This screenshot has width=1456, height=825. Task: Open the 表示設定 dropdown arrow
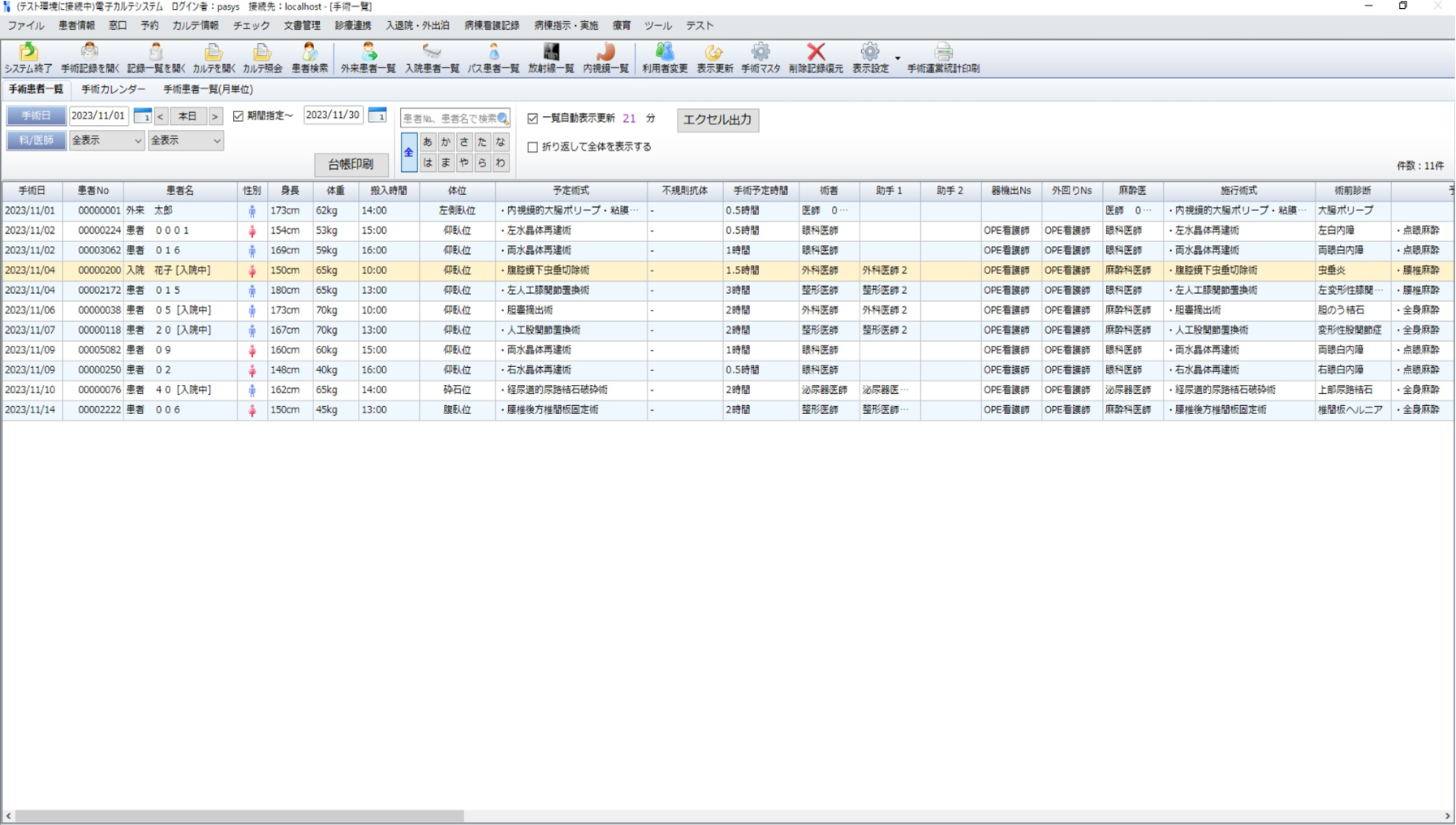click(898, 58)
